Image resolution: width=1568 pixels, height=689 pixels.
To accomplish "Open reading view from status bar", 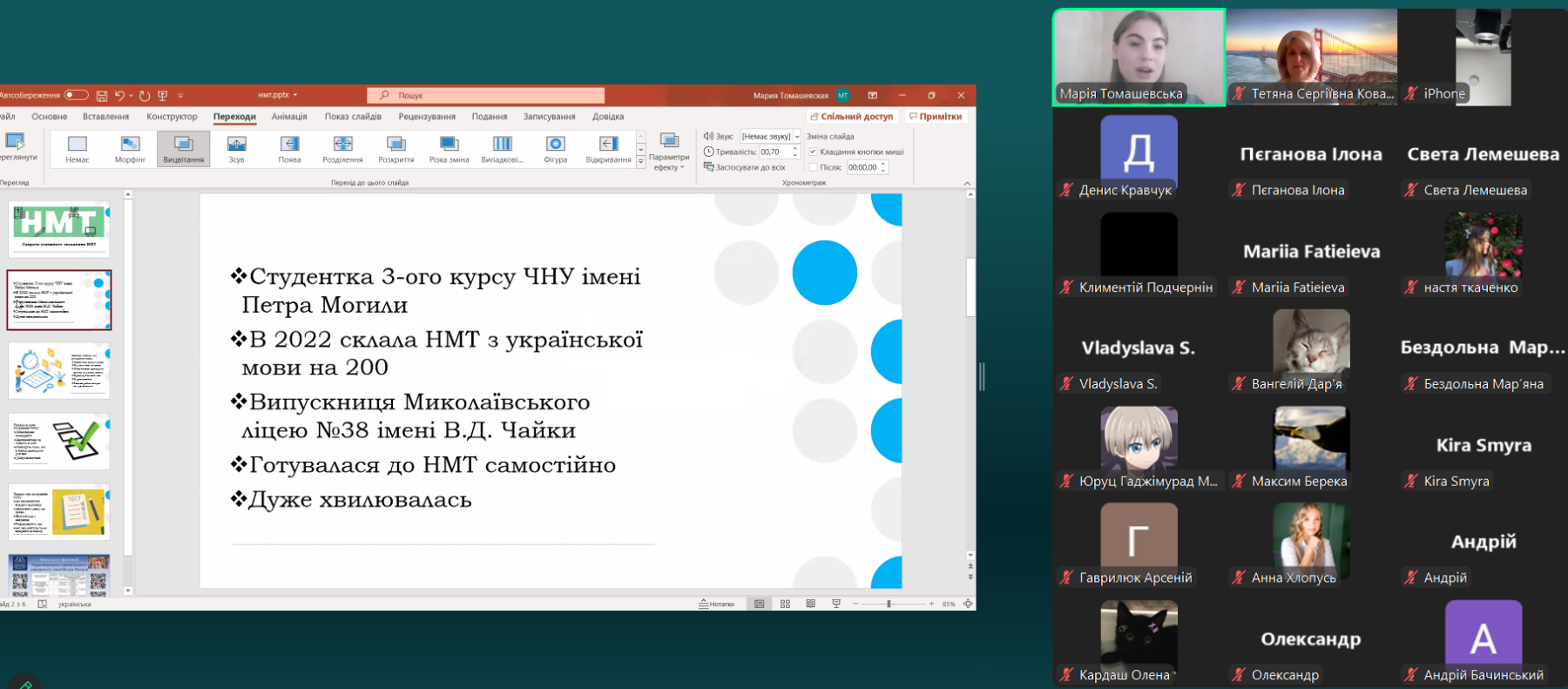I will 810,604.
